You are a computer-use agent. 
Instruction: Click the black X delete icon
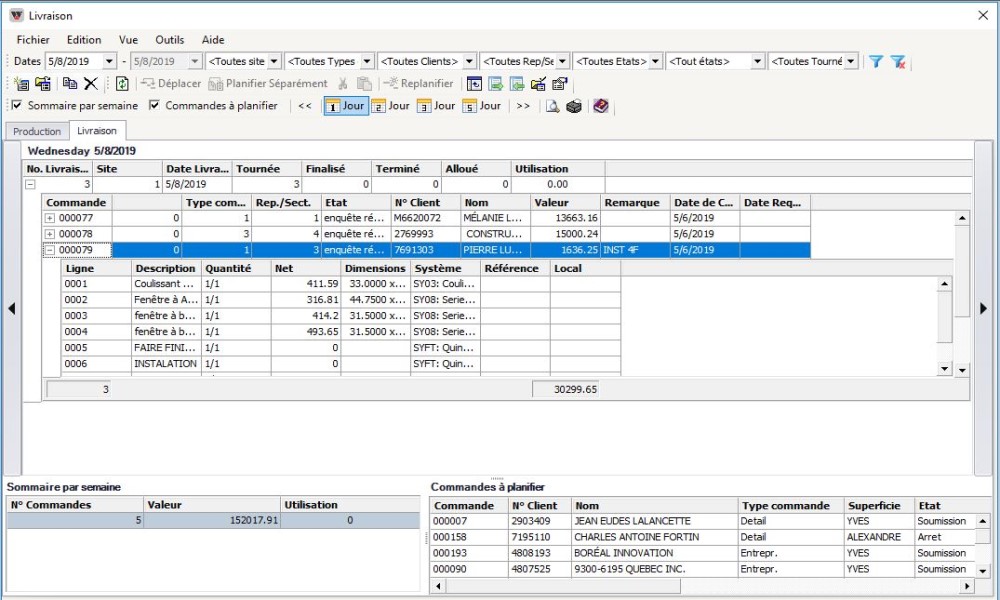(x=91, y=84)
